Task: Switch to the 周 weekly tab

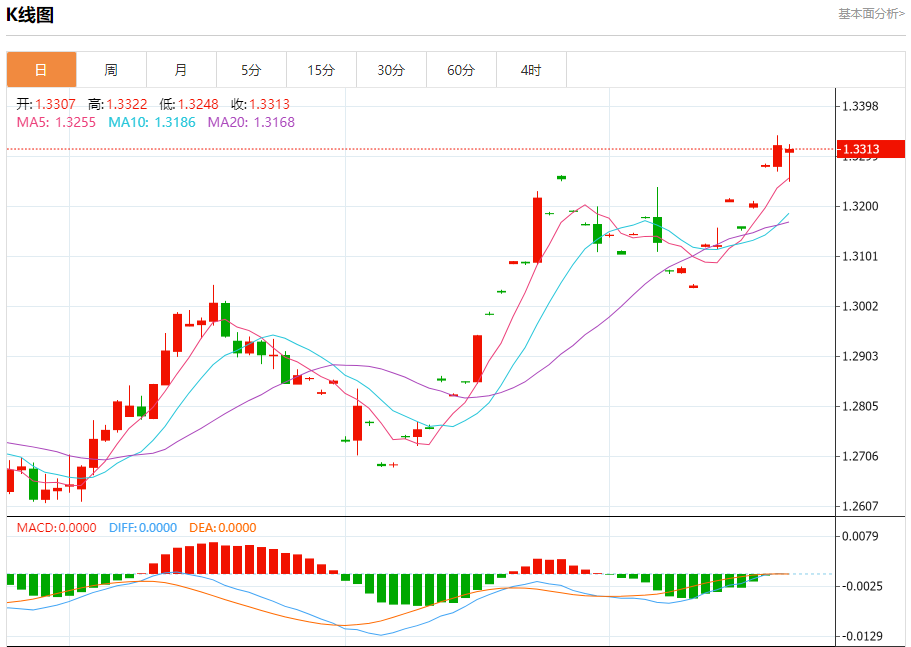Action: pos(111,70)
